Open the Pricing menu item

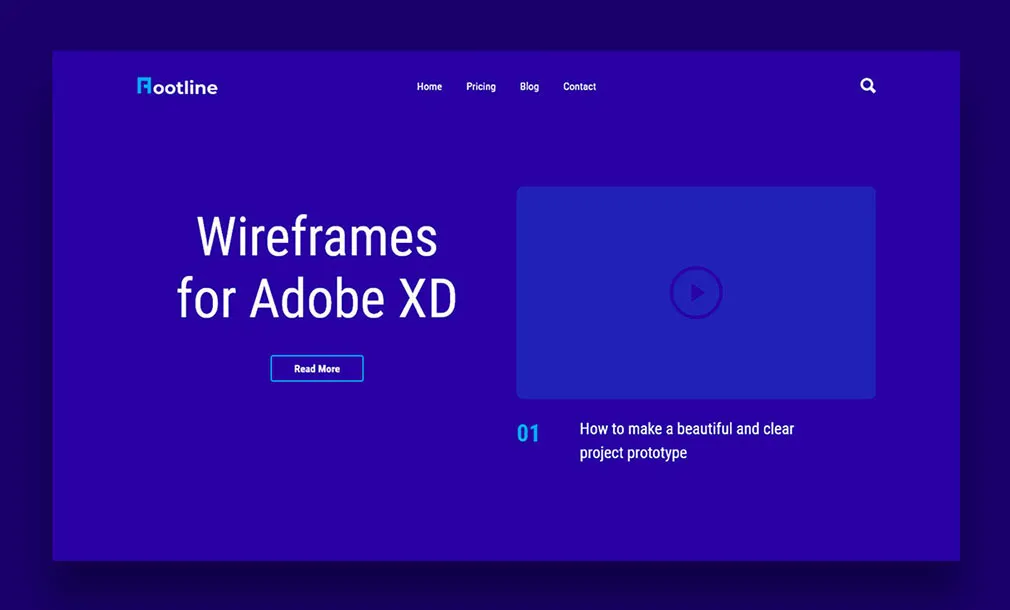pyautogui.click(x=481, y=86)
